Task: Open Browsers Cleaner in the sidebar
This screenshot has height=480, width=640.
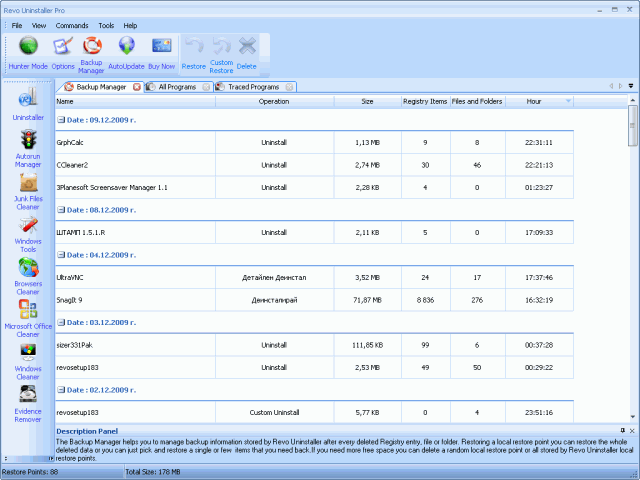Action: [28, 276]
